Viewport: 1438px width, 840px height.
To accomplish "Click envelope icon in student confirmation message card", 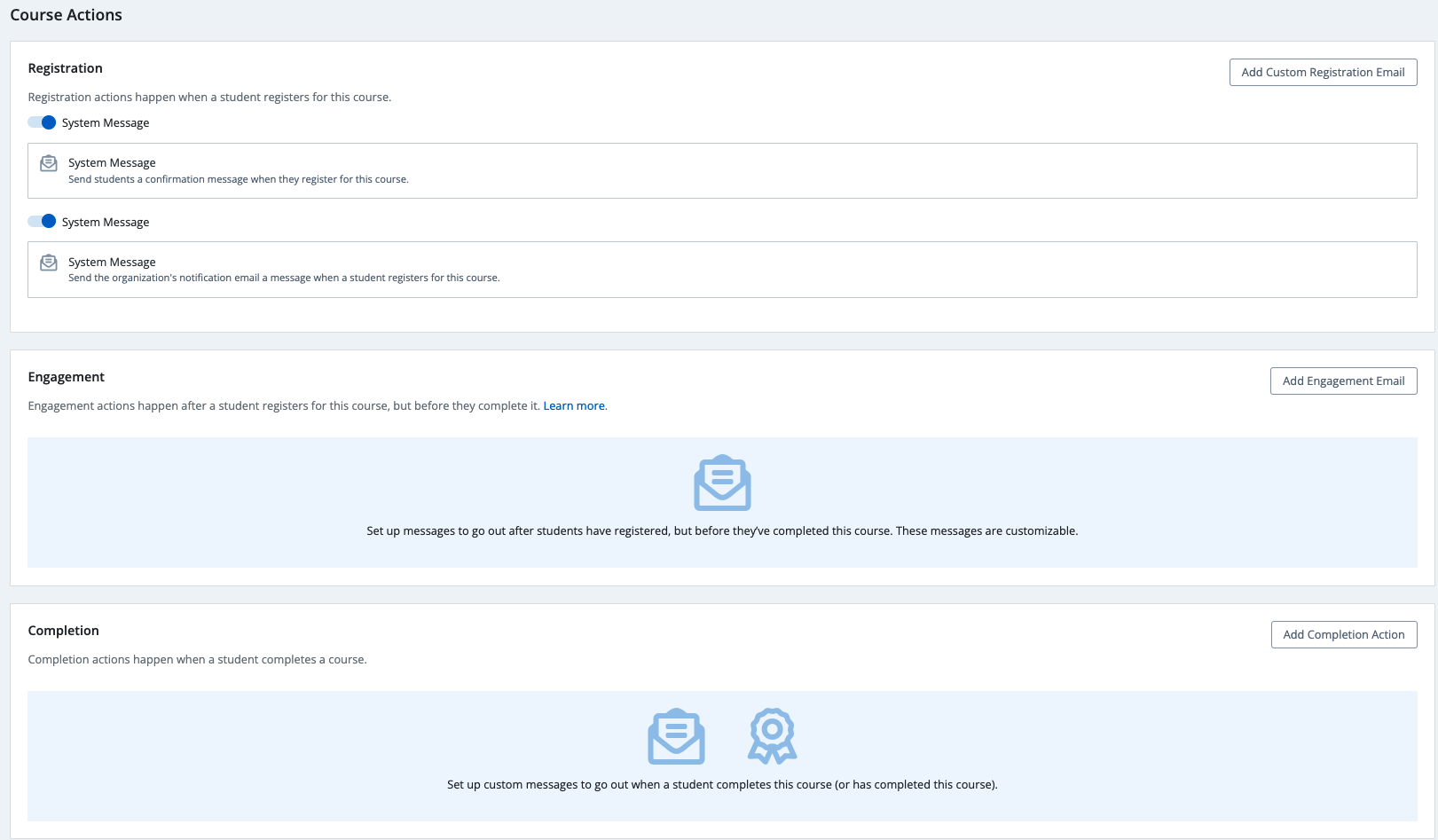I will (x=49, y=163).
